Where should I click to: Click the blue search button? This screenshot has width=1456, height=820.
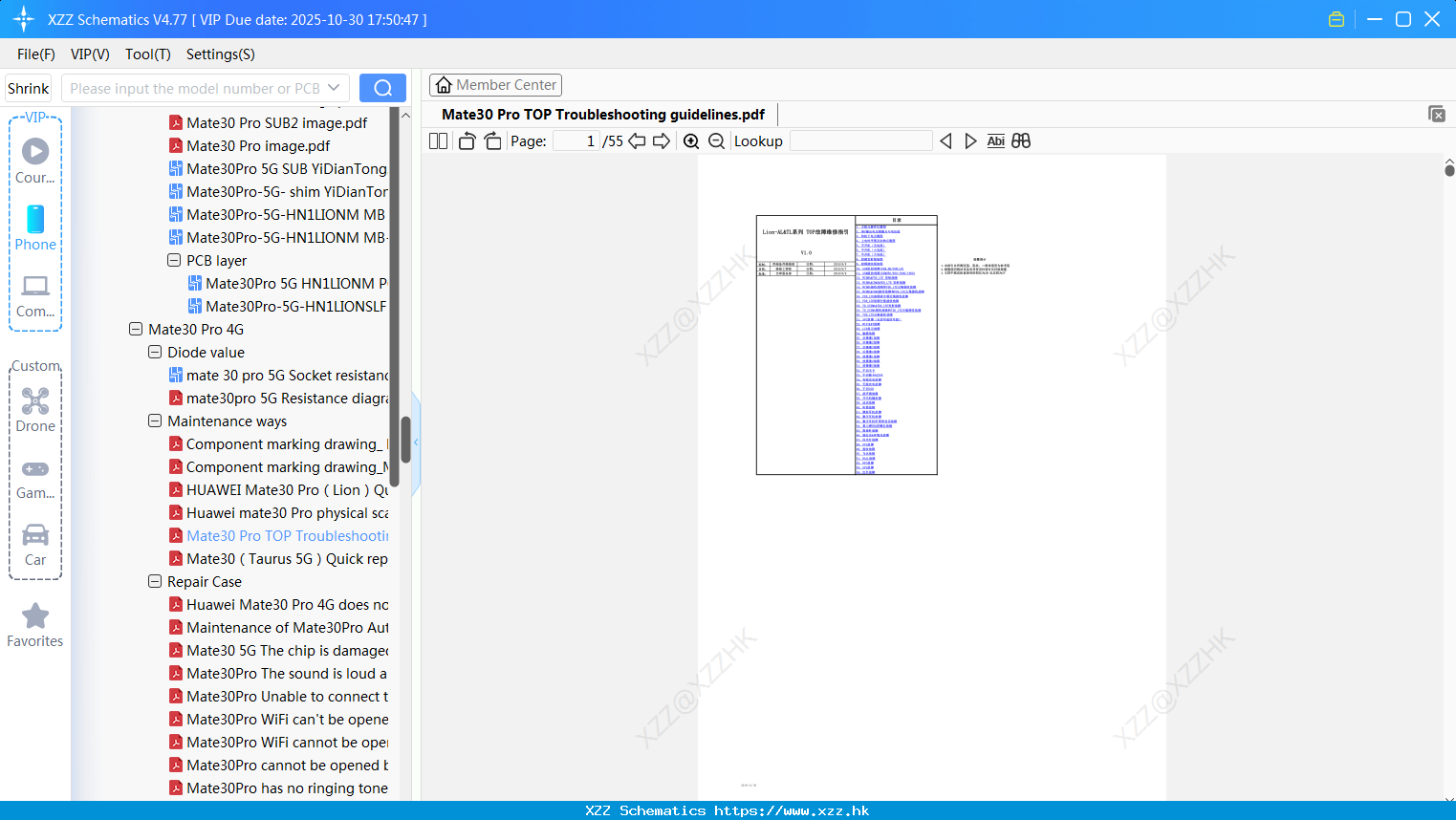click(x=382, y=88)
